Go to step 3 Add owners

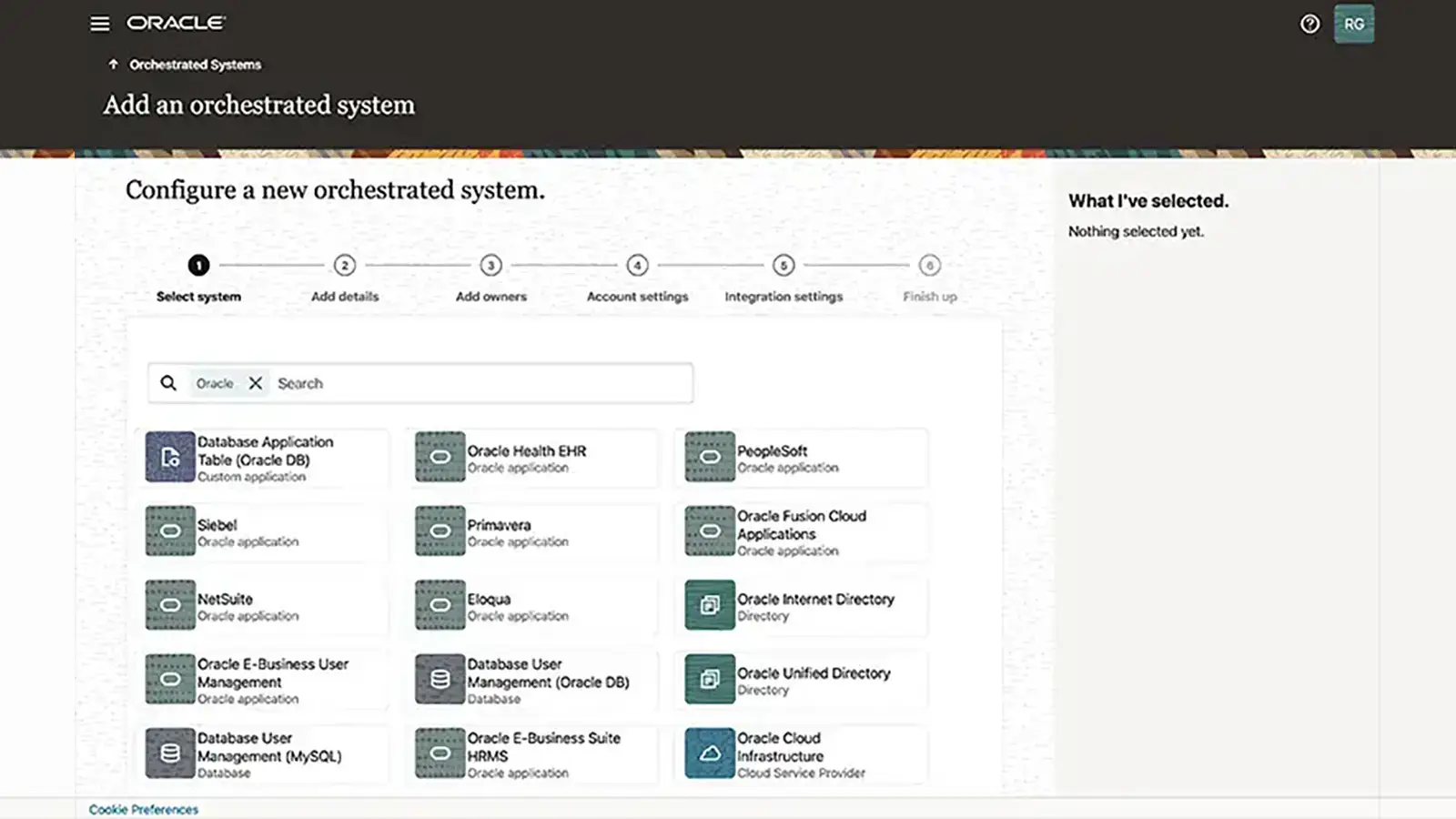click(x=491, y=265)
